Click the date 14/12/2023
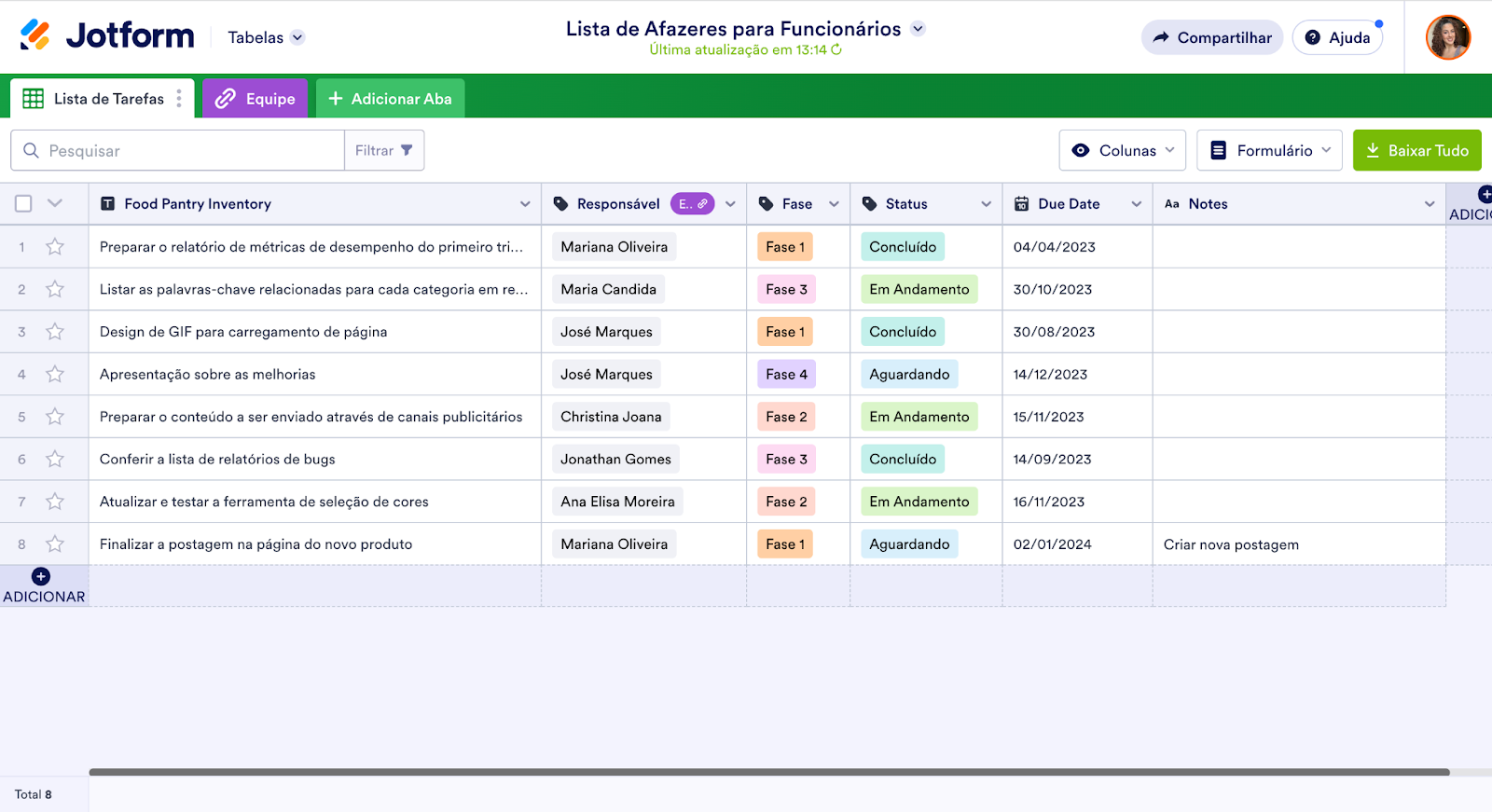This screenshot has width=1492, height=812. [x=1051, y=374]
